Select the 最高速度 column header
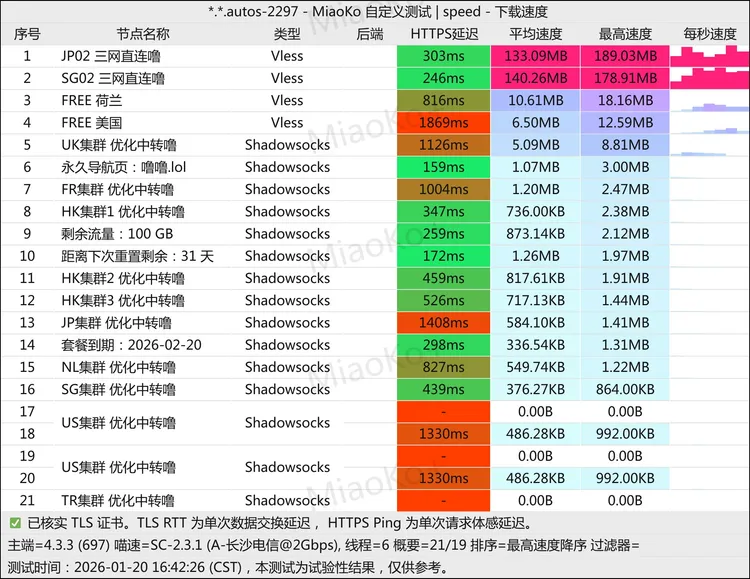The image size is (750, 579). [625, 34]
